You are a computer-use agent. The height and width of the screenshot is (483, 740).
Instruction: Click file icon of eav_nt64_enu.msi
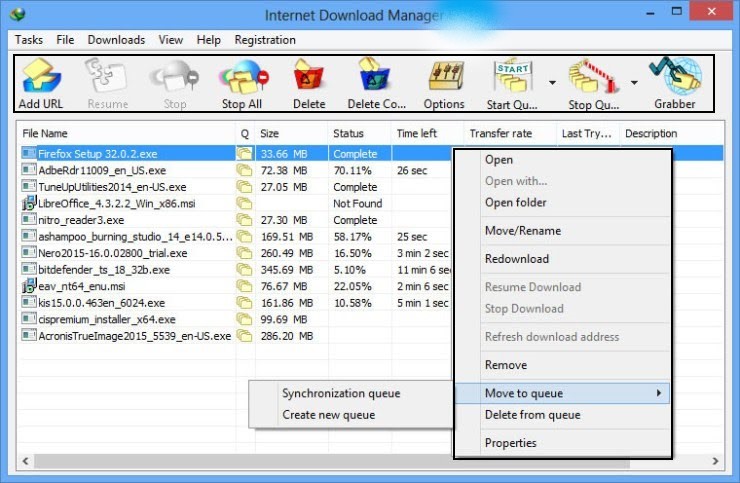pos(29,286)
